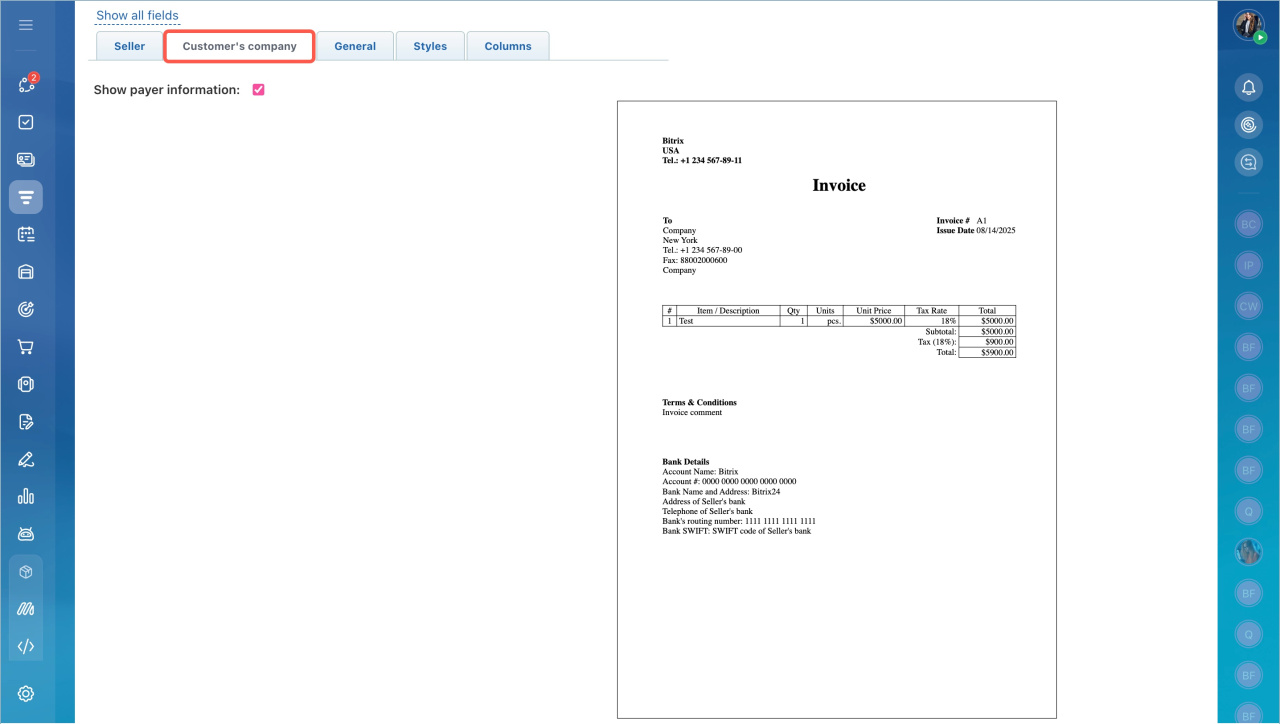The width and height of the screenshot is (1280, 724).
Task: Open the CW chat contact bubble
Action: 1248,307
